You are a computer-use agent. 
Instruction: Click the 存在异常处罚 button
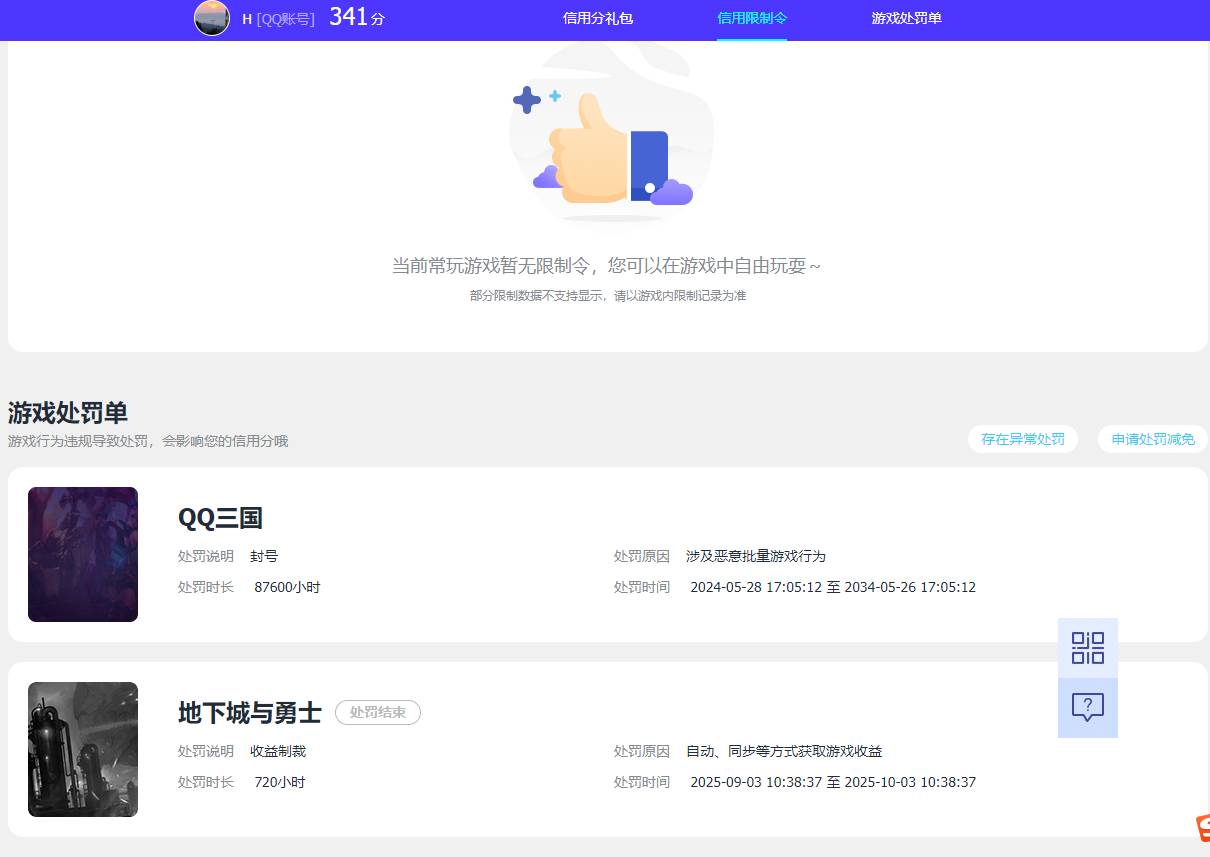(x=1022, y=438)
